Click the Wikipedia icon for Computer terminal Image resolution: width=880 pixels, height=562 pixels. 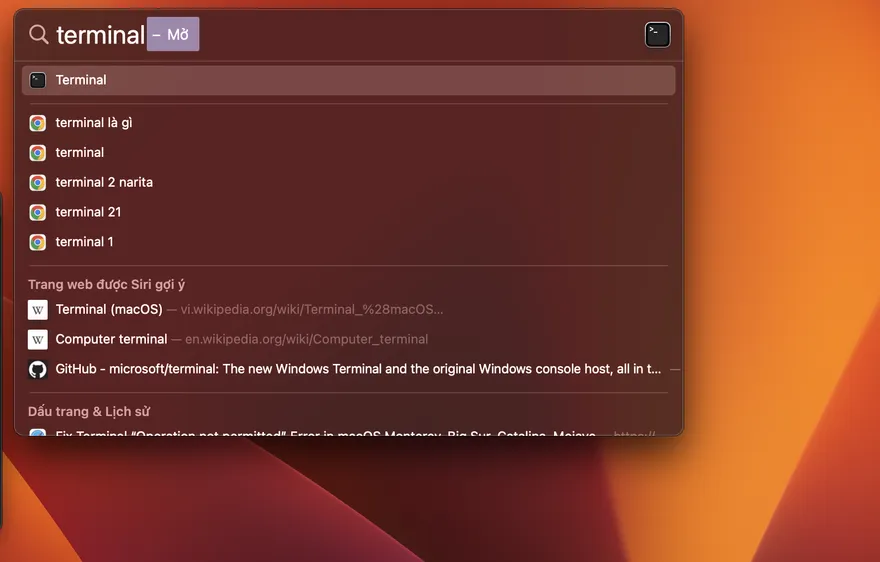[38, 339]
